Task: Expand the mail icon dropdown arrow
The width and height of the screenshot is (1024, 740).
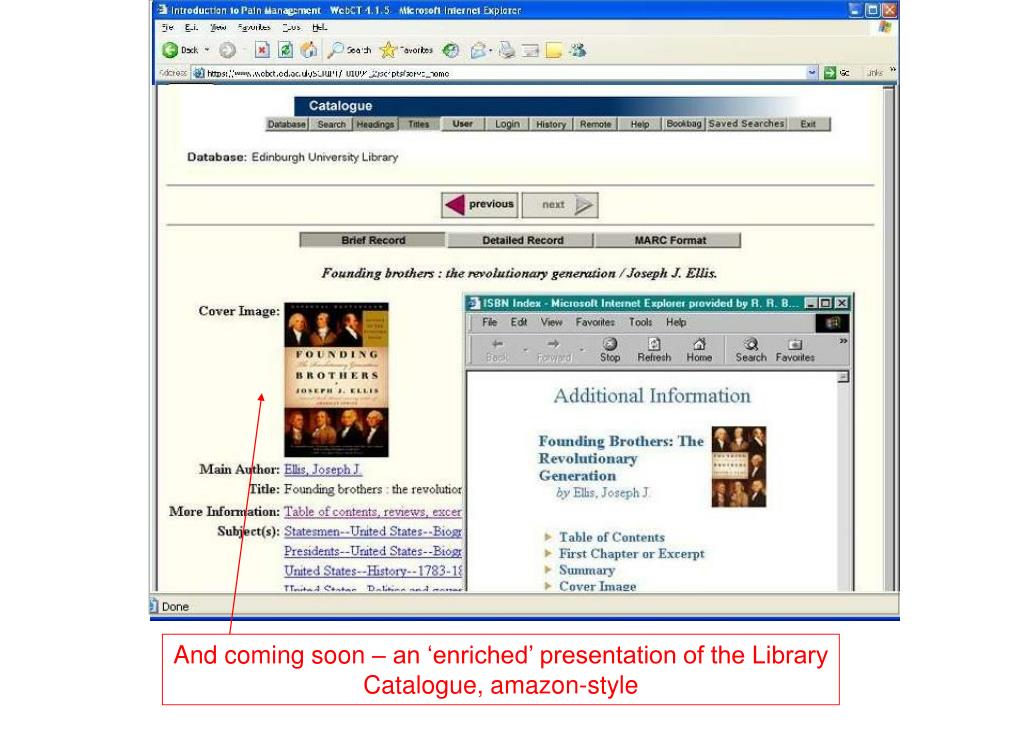Action: [490, 50]
